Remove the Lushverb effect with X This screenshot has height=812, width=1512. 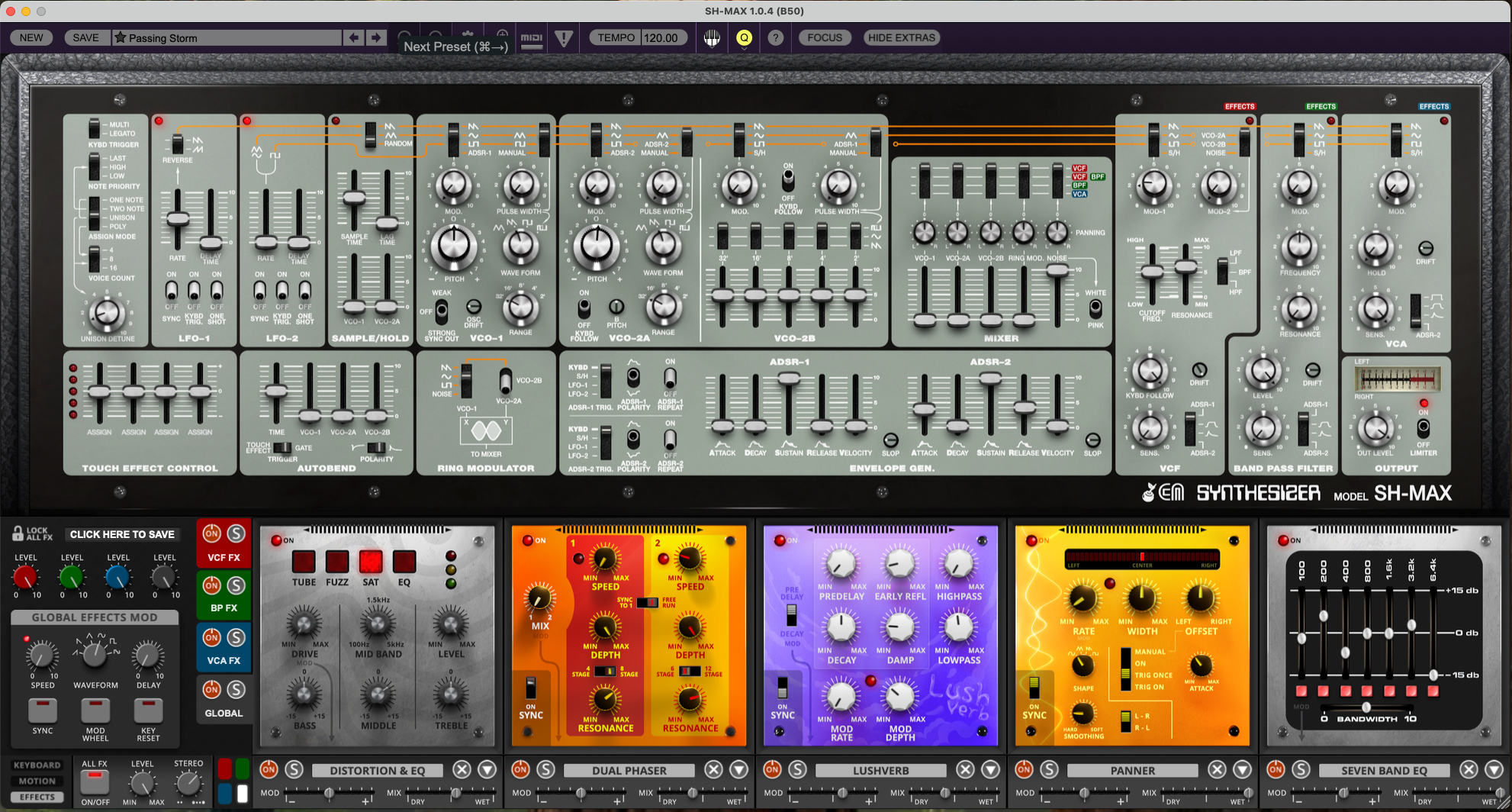(965, 769)
